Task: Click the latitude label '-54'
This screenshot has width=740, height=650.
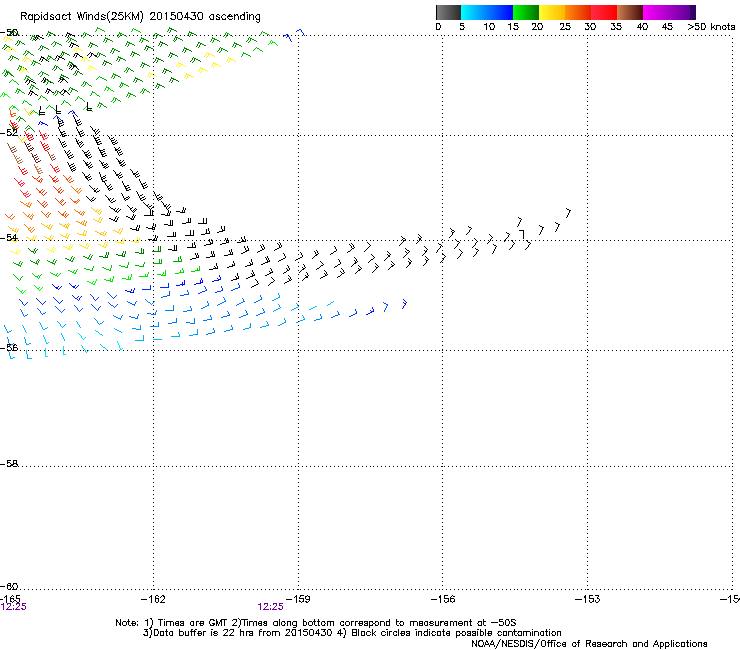Action: pyautogui.click(x=9, y=237)
